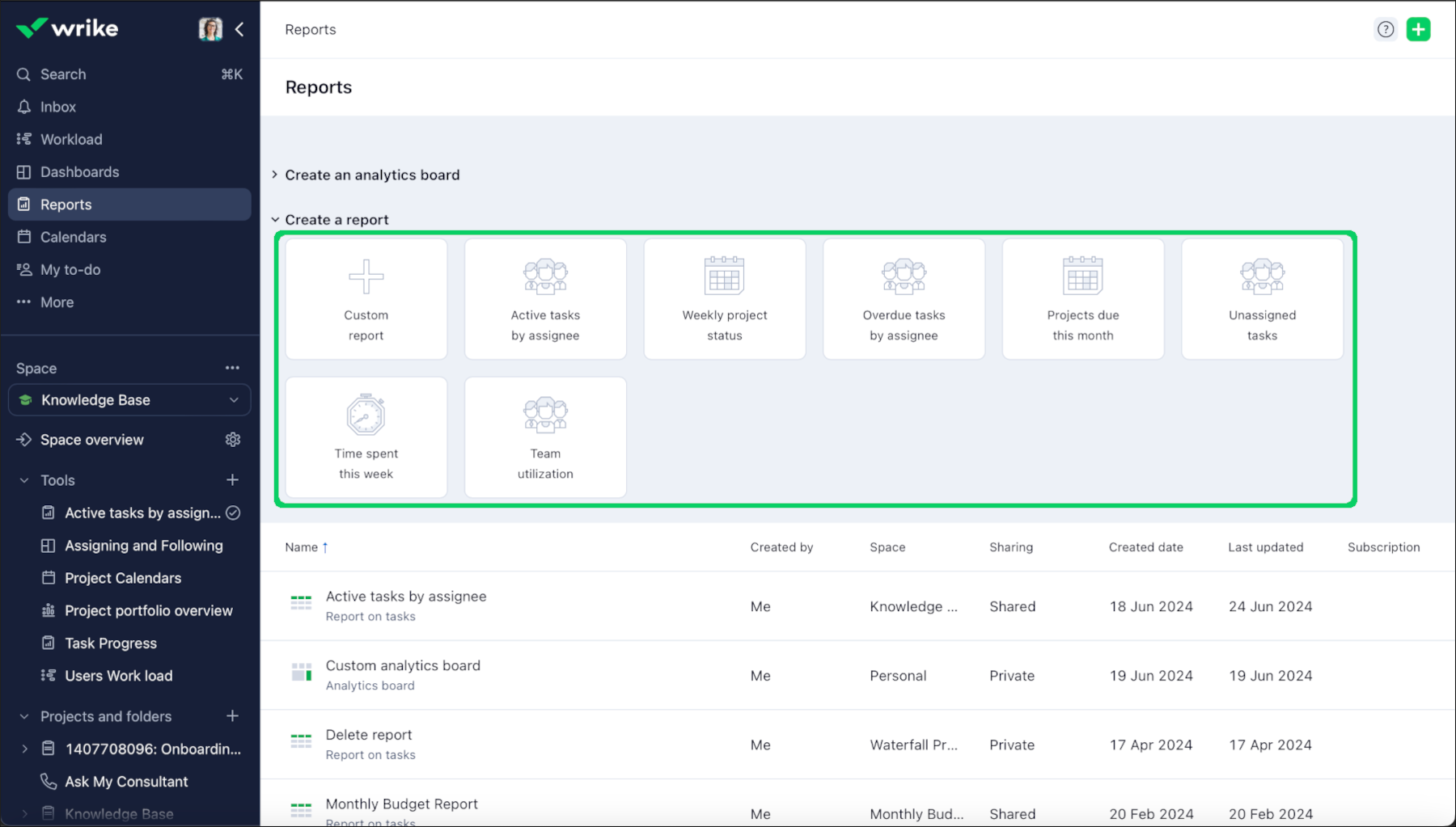Viewport: 1456px width, 827px height.
Task: Click the check circle beside Active tasks tool
Action: pos(233,513)
